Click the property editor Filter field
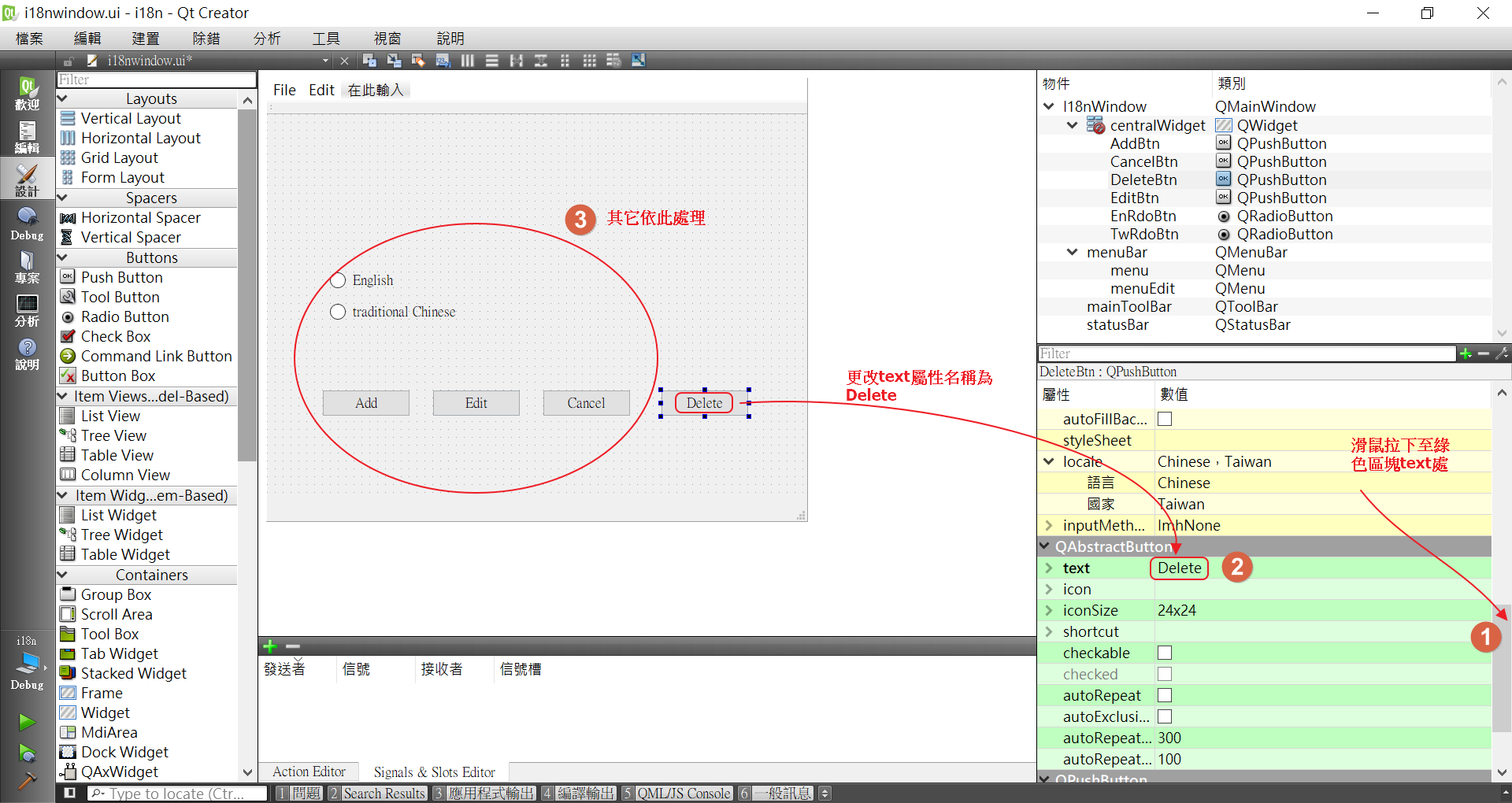 click(x=1247, y=353)
